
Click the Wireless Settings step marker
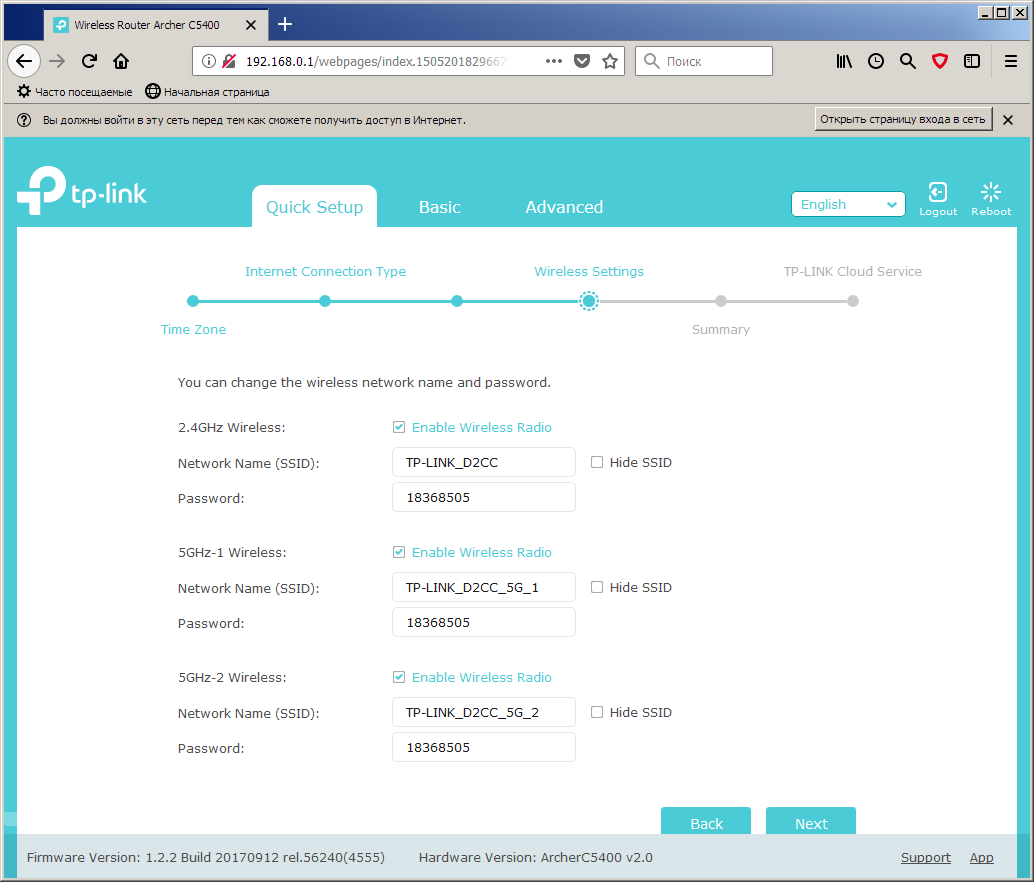(x=589, y=301)
